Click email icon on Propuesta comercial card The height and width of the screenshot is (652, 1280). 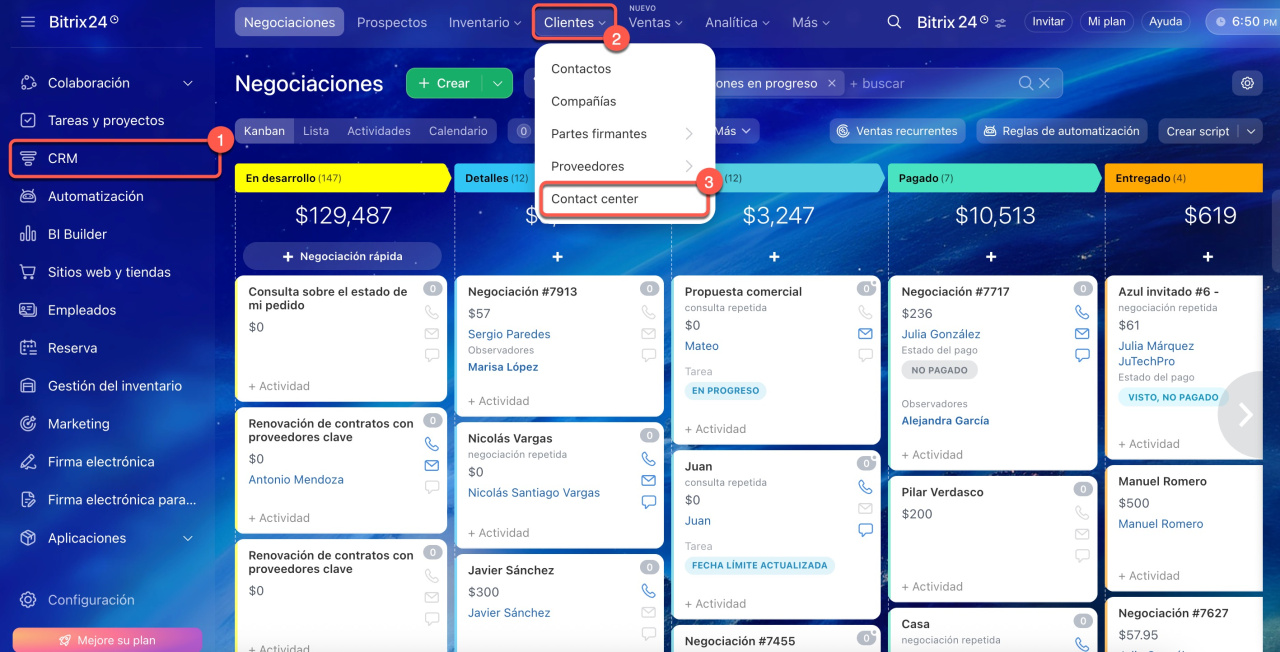coord(865,334)
